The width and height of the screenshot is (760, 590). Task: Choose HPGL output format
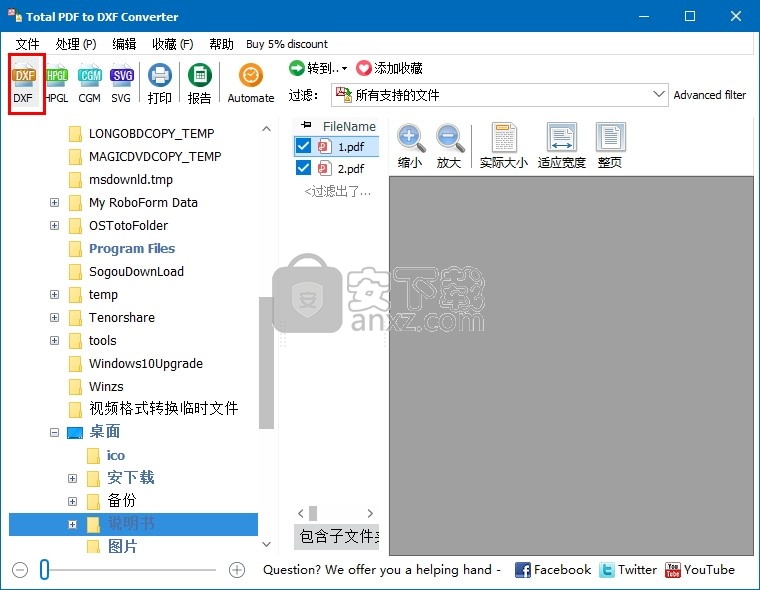tap(57, 84)
